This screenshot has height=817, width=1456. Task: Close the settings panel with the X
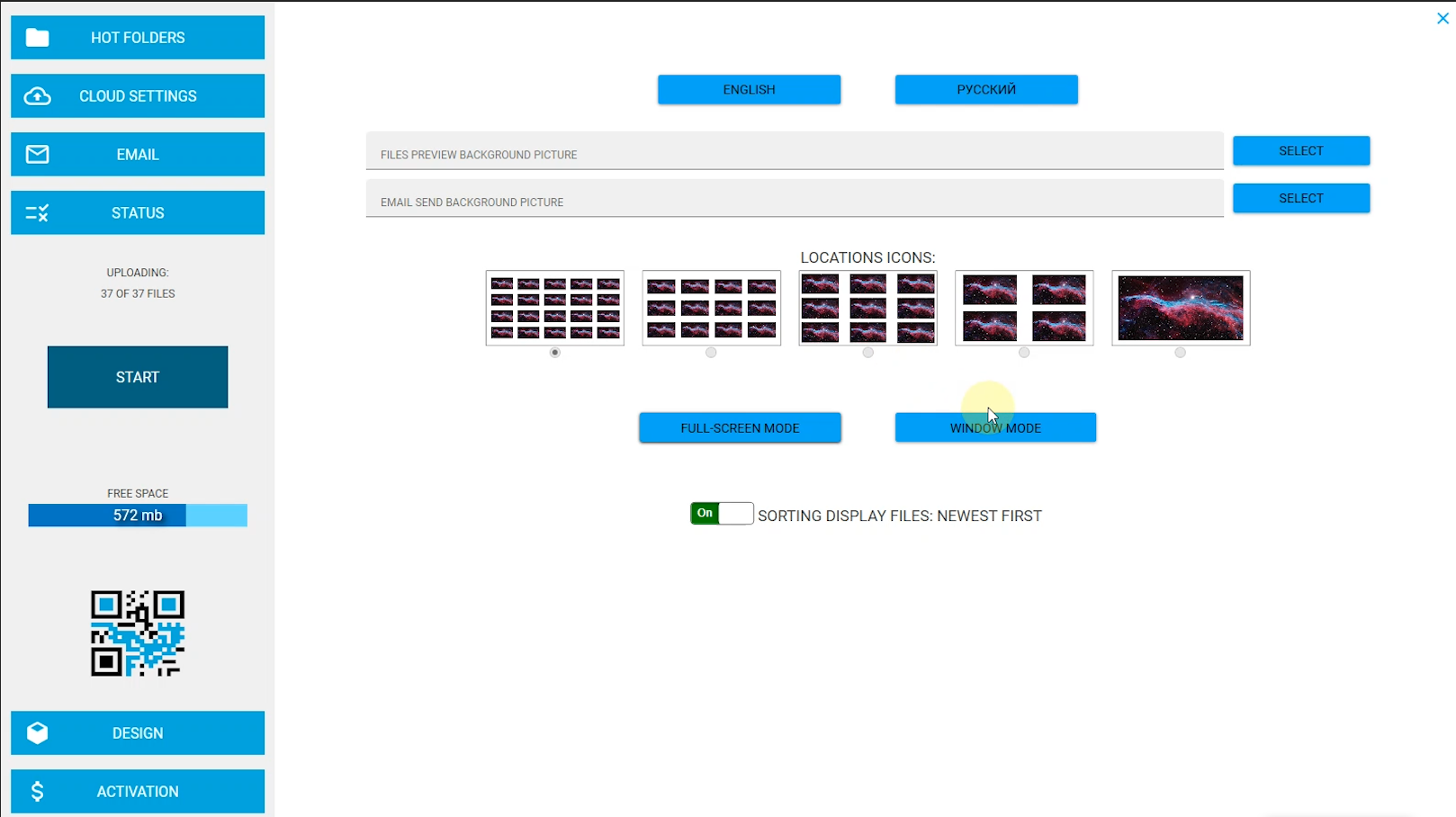1443,18
